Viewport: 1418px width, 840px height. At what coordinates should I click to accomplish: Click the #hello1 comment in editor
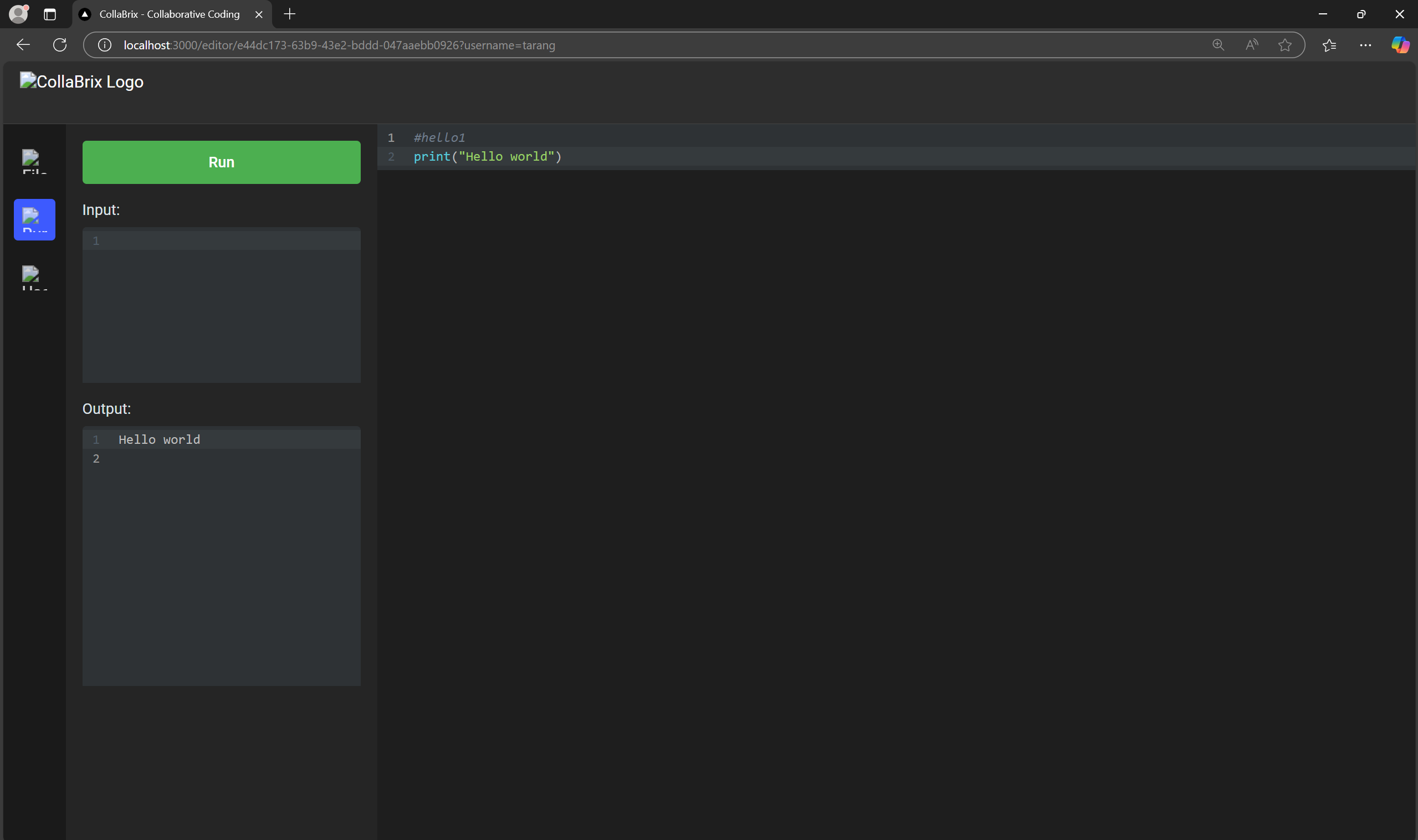[439, 137]
